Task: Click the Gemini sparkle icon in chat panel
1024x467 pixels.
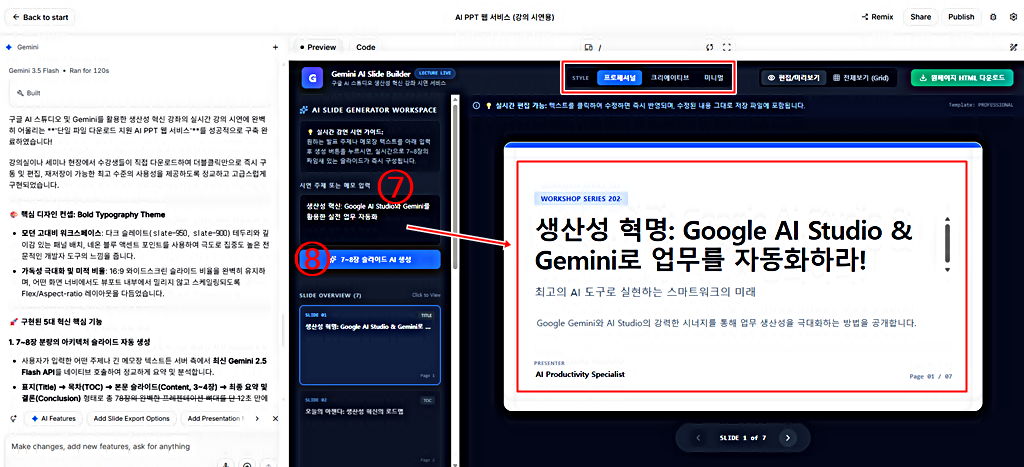Action: (x=8, y=48)
